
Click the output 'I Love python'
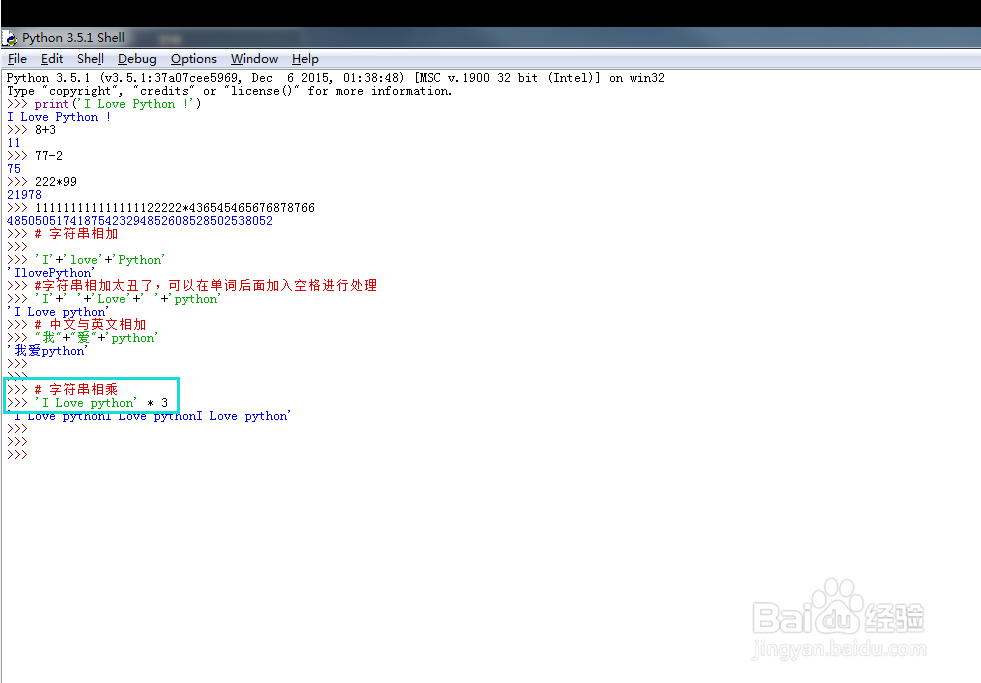tap(58, 312)
